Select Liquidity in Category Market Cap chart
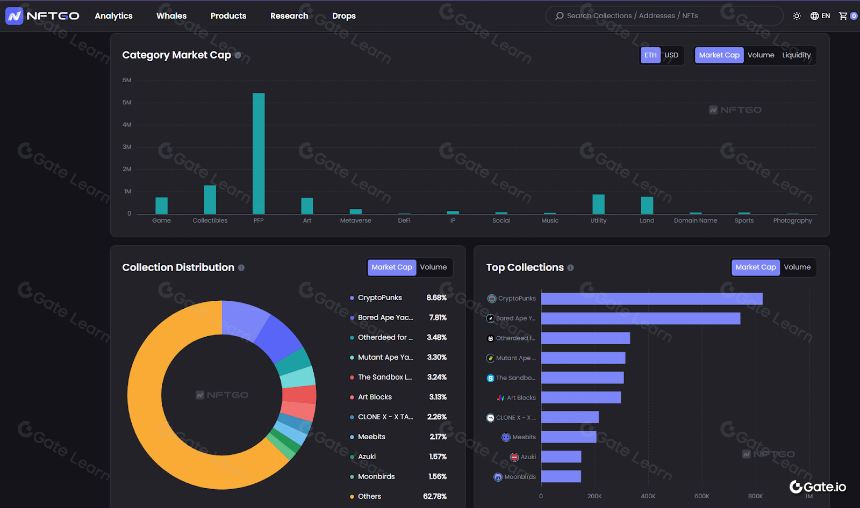This screenshot has height=508, width=860. [x=796, y=55]
